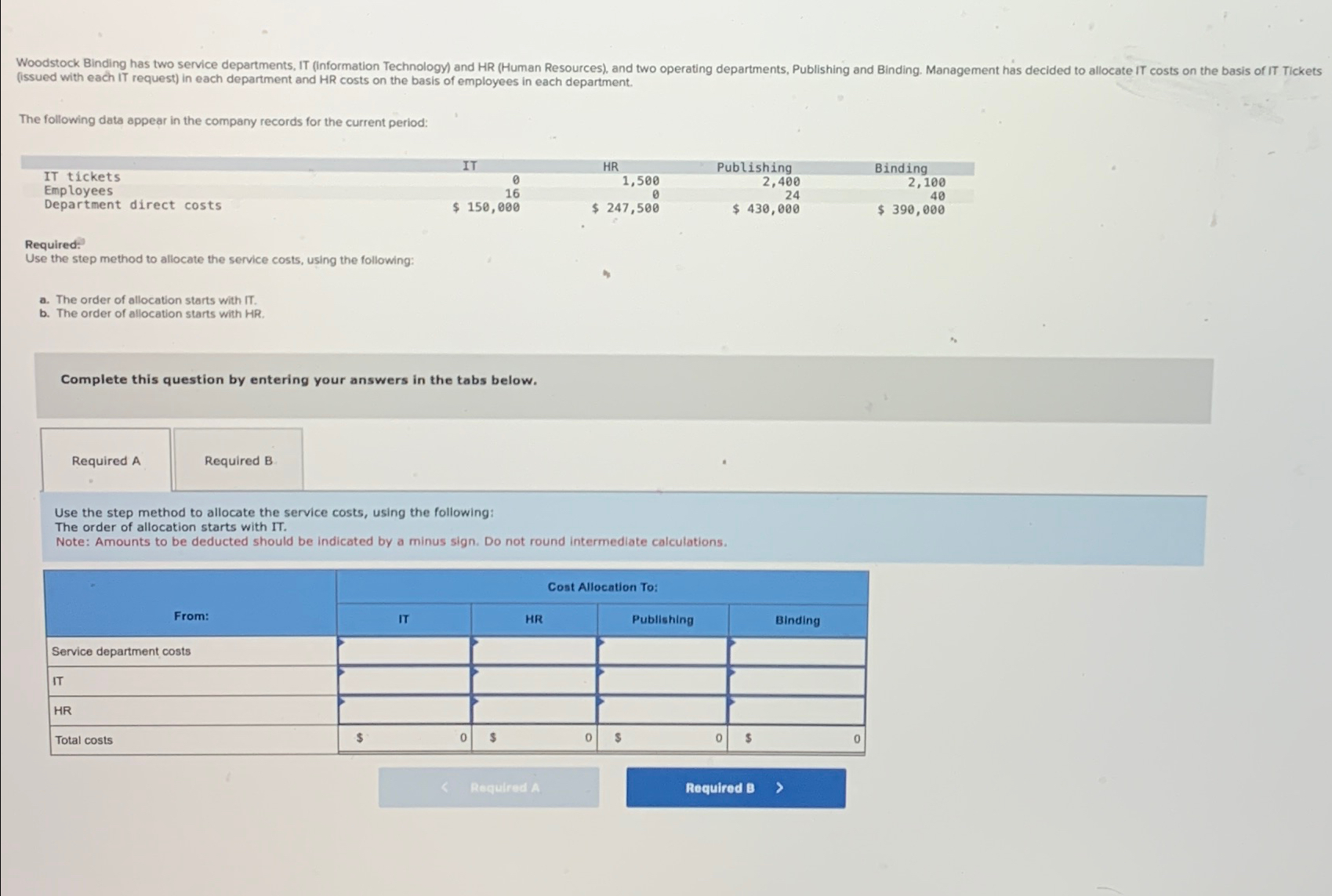The height and width of the screenshot is (896, 1332).
Task: Click the '$ 150,000' IT direct costs value
Action: tap(486, 207)
